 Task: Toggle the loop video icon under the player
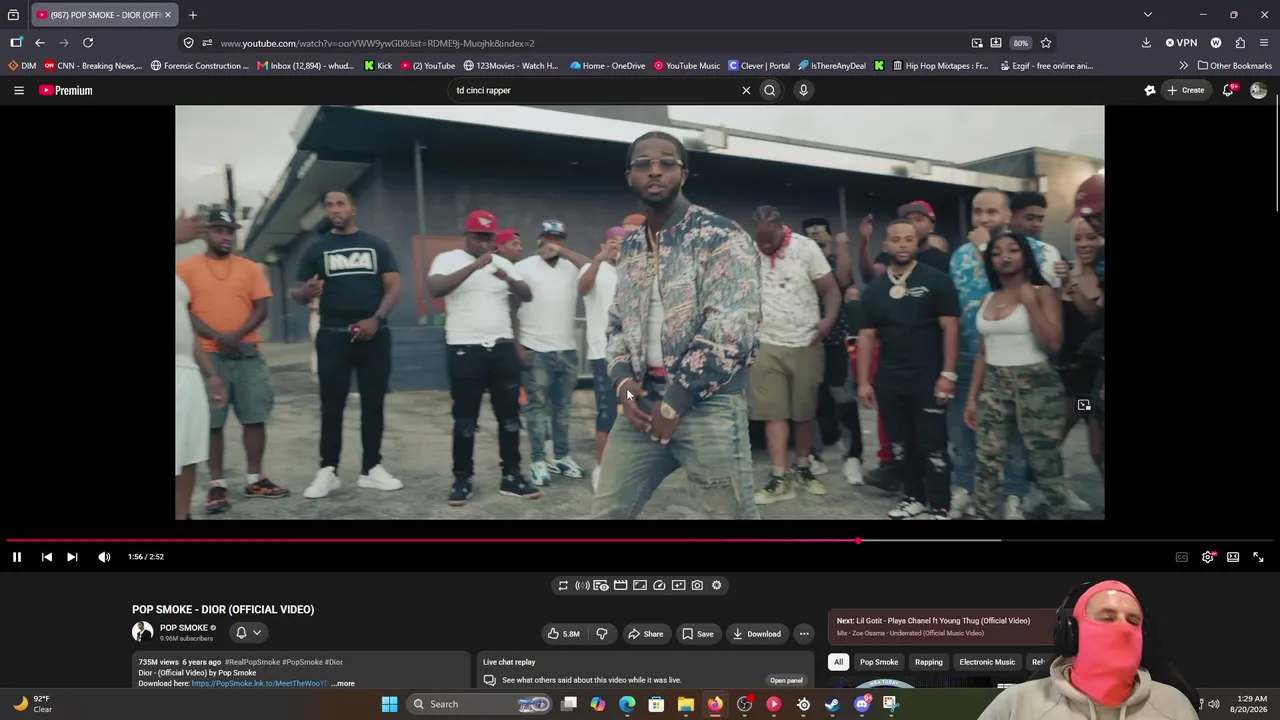pyautogui.click(x=563, y=586)
